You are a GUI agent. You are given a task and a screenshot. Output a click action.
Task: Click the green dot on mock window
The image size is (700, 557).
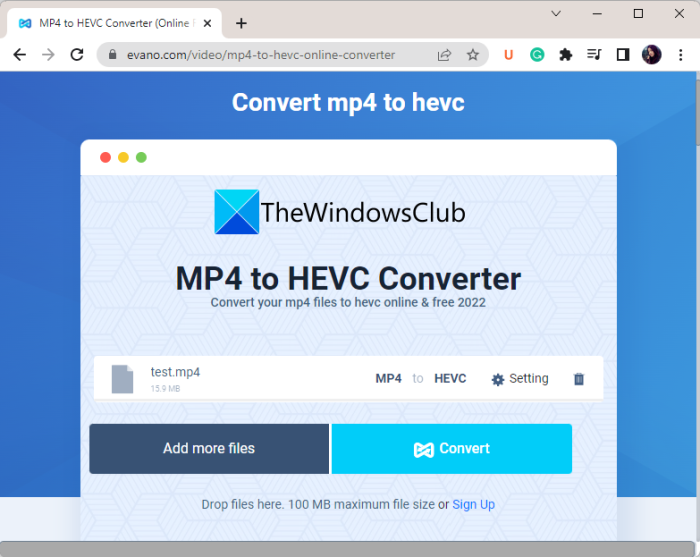(x=141, y=157)
